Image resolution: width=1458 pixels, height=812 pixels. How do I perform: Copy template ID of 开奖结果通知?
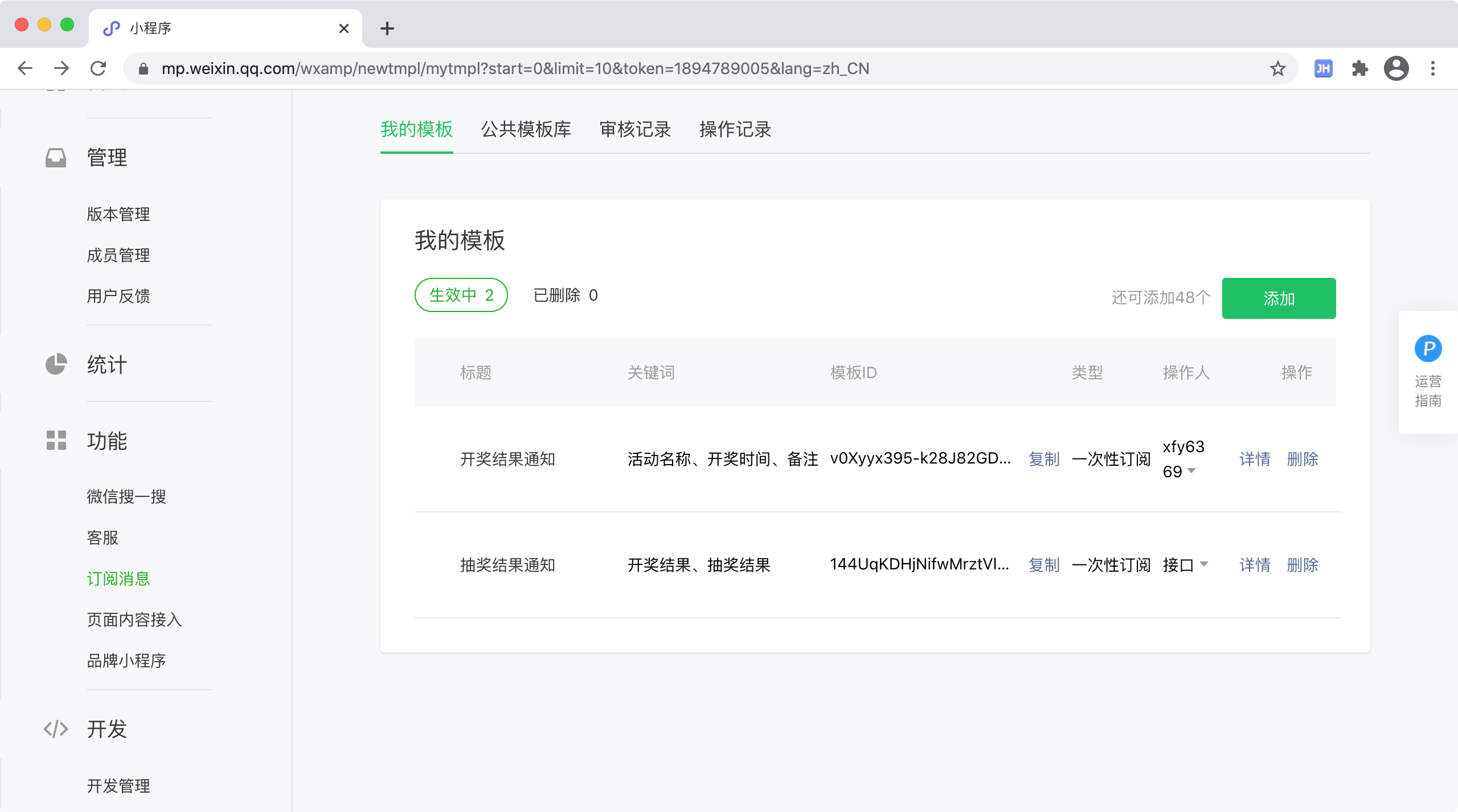(1043, 459)
